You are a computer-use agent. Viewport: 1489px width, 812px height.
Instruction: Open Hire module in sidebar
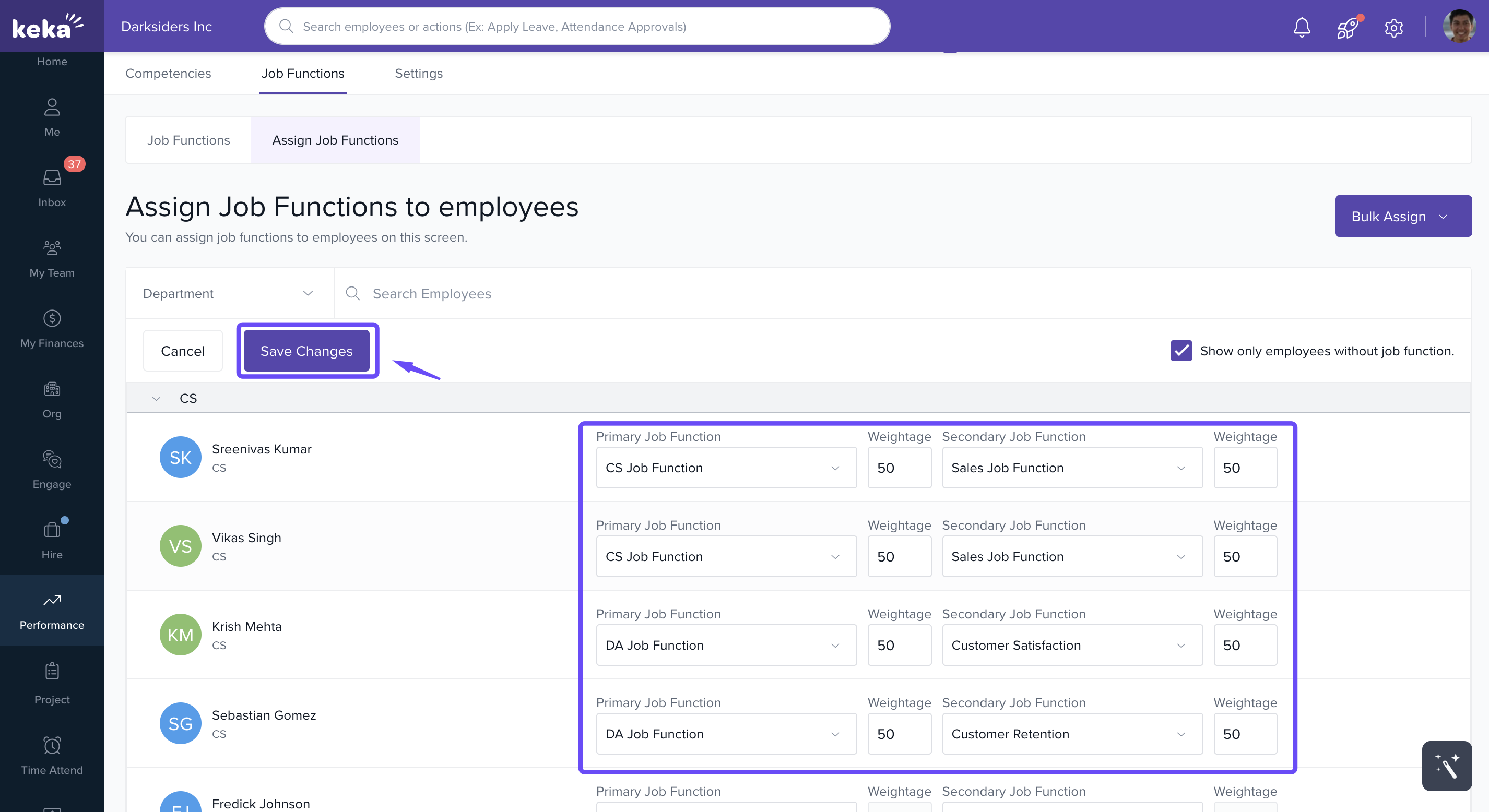[x=52, y=540]
